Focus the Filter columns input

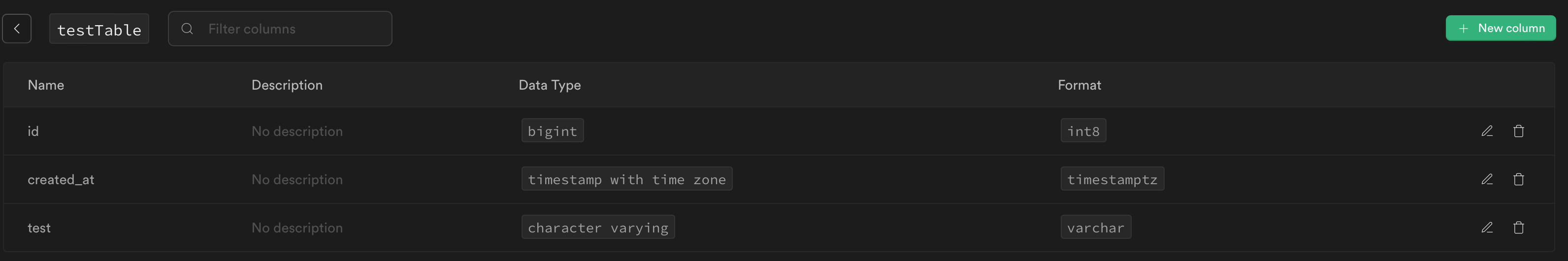point(292,29)
